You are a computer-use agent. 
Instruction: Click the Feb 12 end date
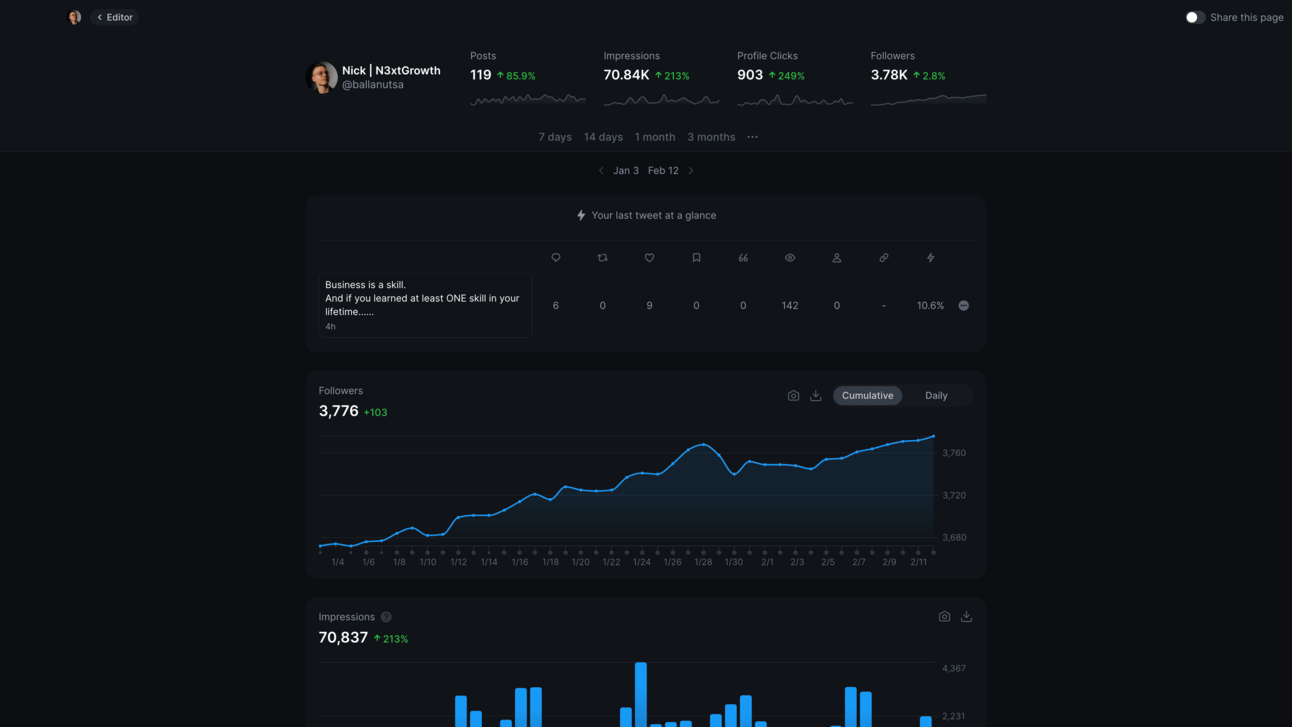(663, 171)
